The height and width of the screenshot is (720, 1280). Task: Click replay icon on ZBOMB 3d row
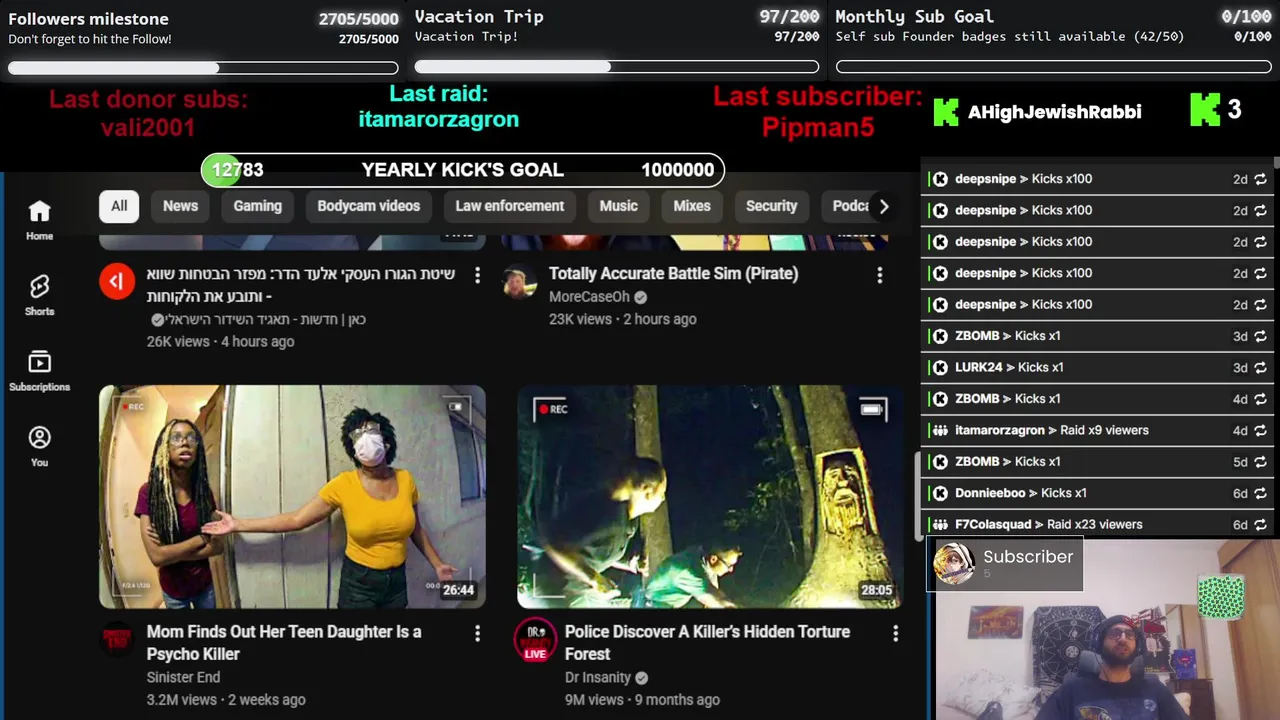pyautogui.click(x=1260, y=336)
